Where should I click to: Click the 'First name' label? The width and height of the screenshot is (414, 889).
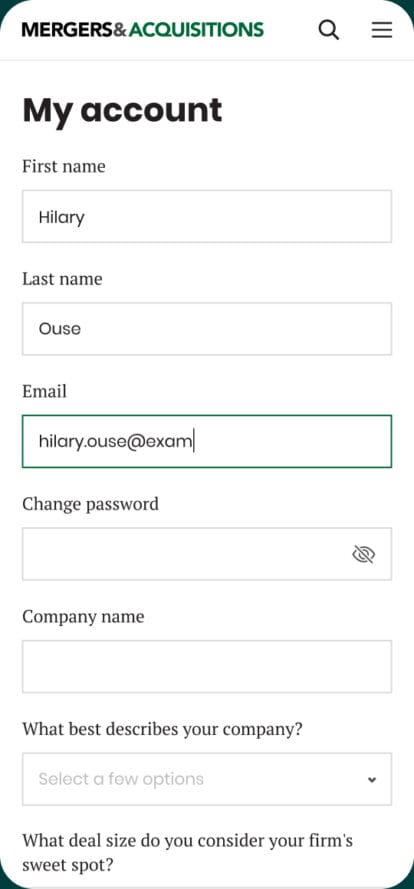64,167
